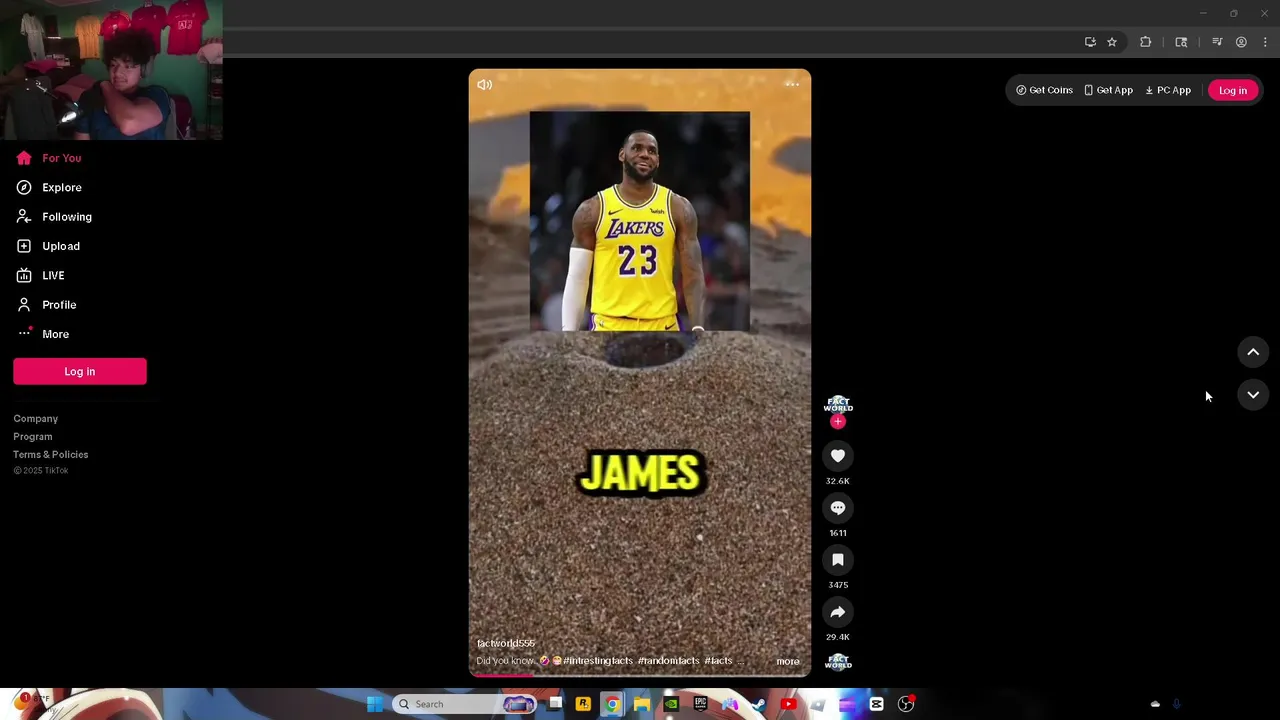Open the Chrome profile avatar icon
This screenshot has width=1280, height=720.
[x=1241, y=42]
